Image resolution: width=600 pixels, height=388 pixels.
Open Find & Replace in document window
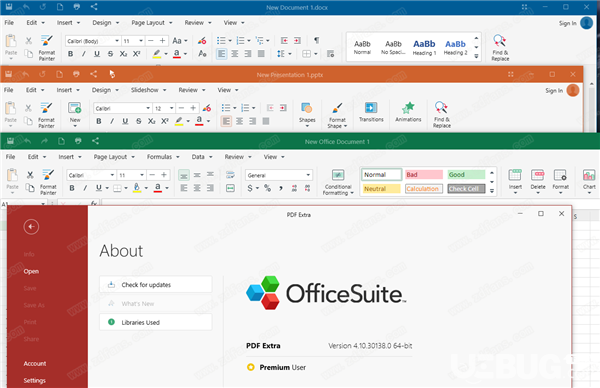click(500, 47)
